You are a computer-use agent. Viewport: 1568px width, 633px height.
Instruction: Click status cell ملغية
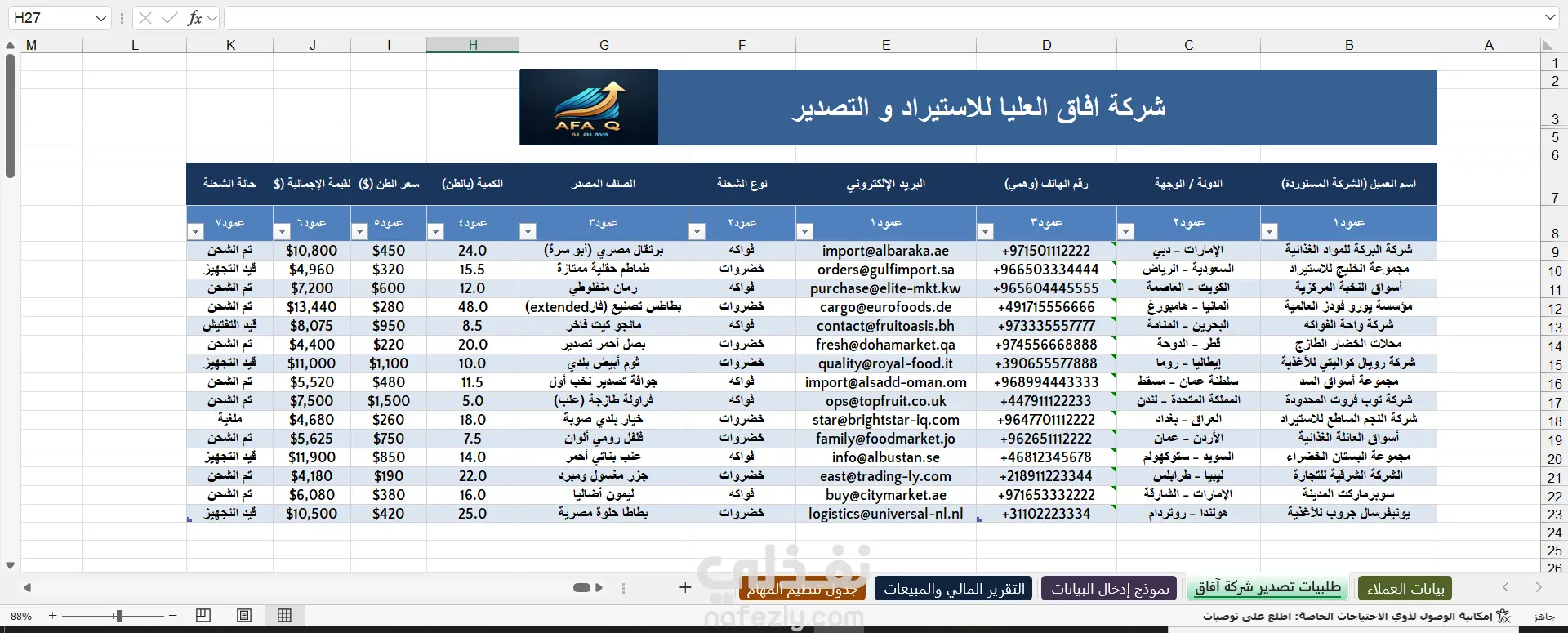pos(230,419)
